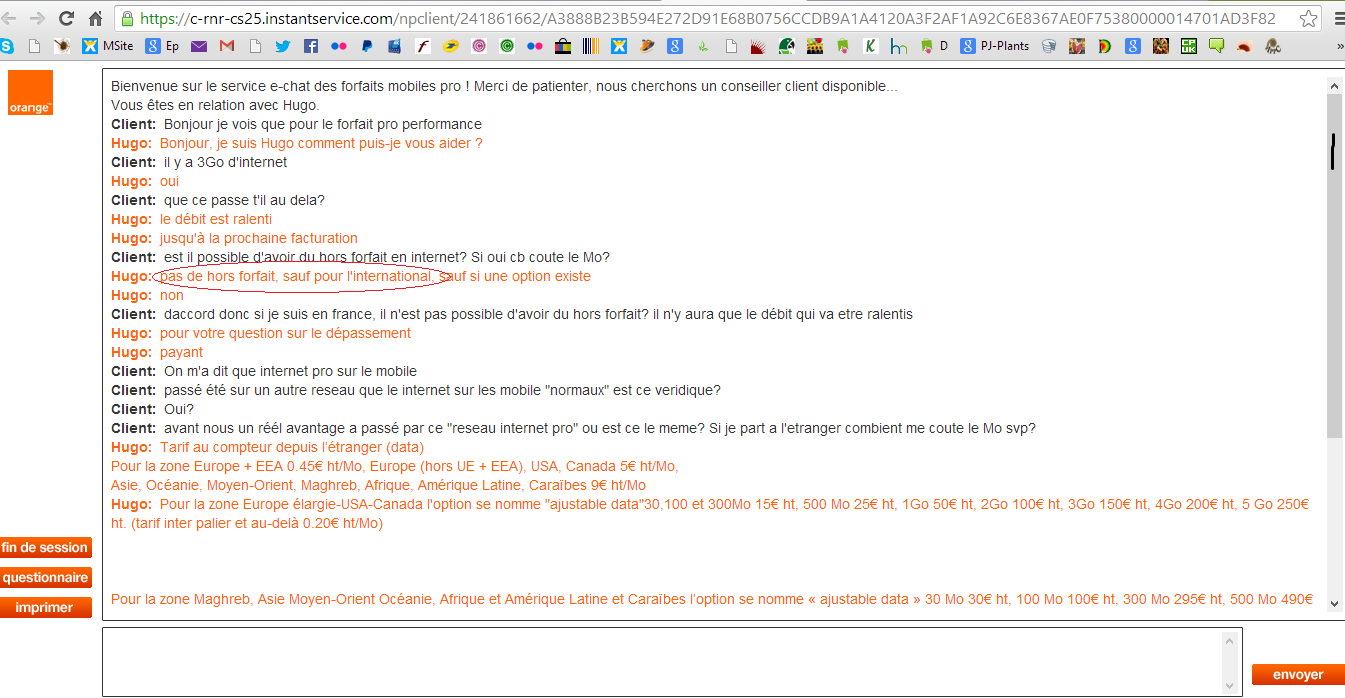Click the chat transcript scrollbar thumb
The width and height of the screenshot is (1345, 698).
[x=1334, y=265]
